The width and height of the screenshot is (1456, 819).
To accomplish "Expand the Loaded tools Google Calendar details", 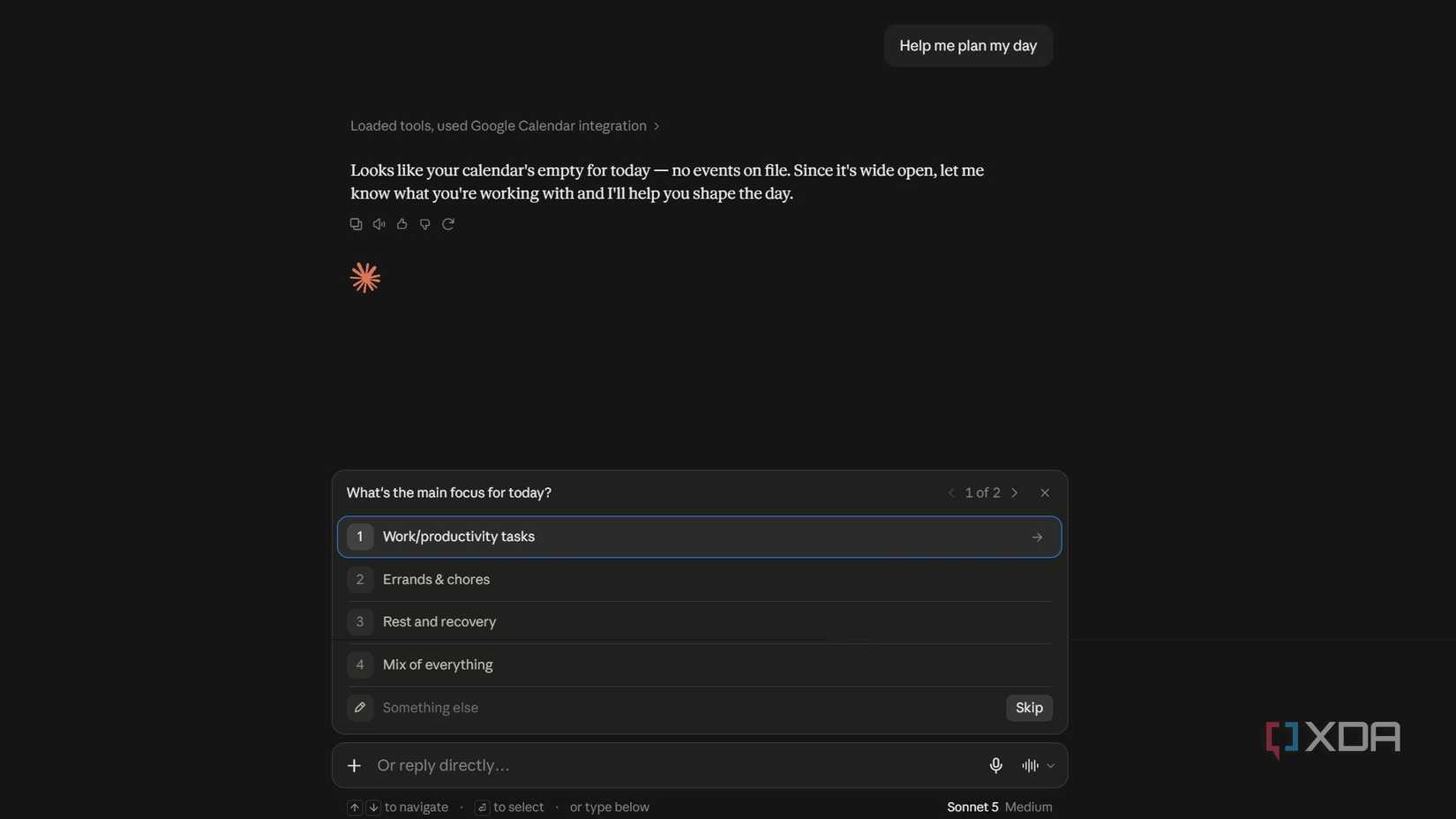I will click(505, 125).
